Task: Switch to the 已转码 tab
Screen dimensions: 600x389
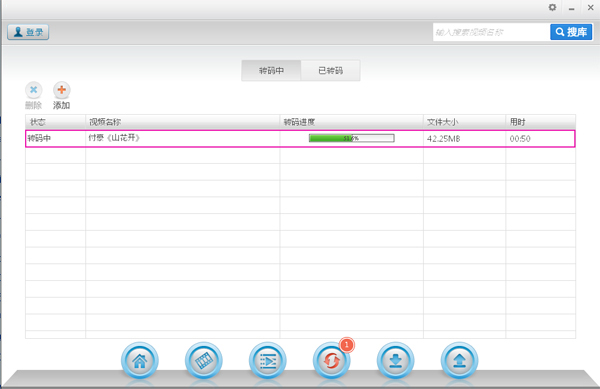Action: click(x=331, y=70)
